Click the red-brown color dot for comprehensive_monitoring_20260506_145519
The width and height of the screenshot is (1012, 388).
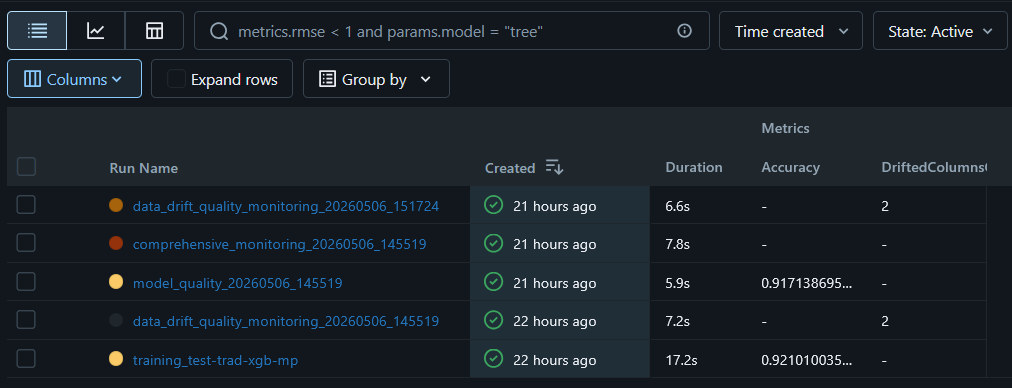[x=116, y=243]
